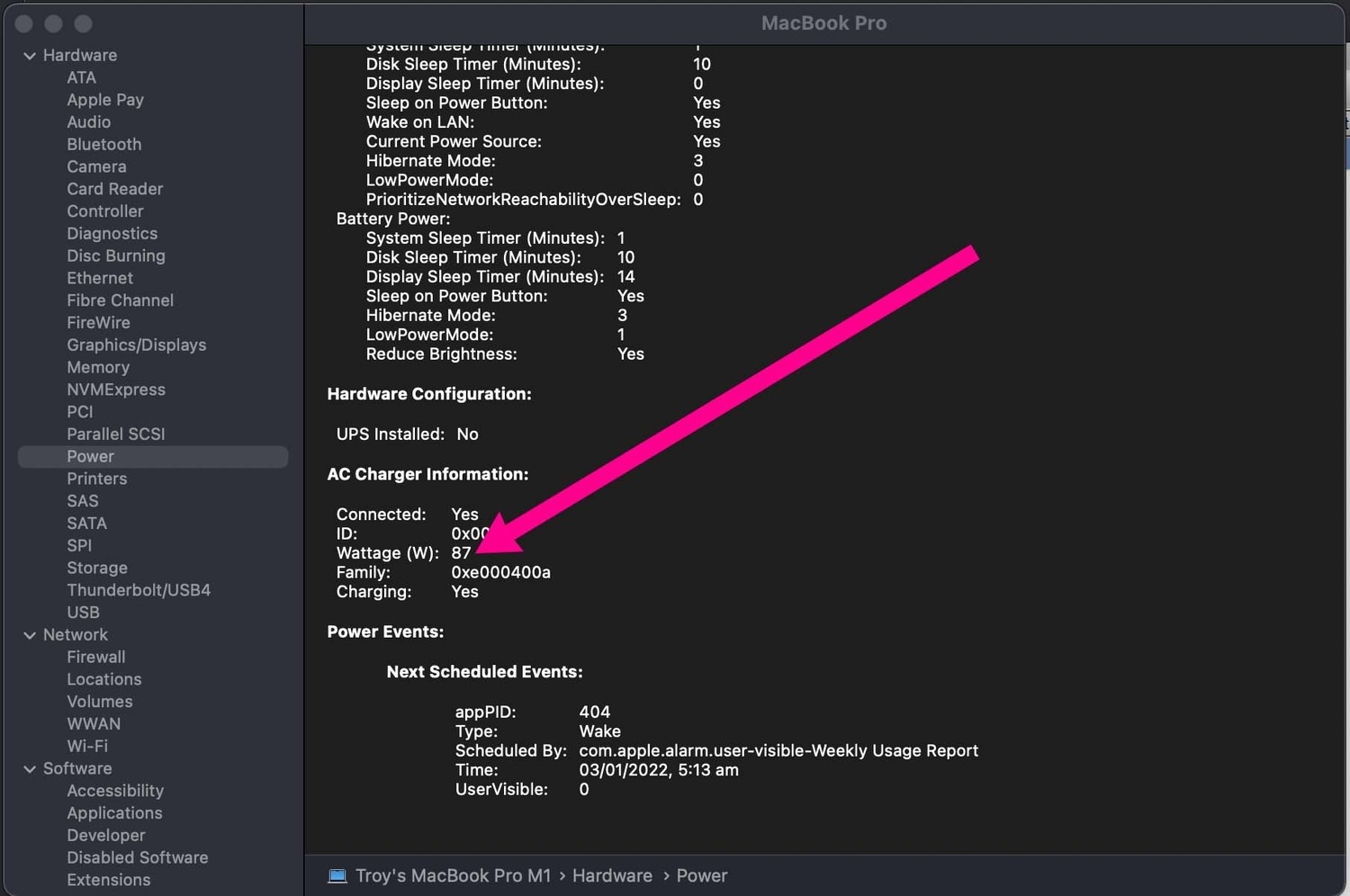This screenshot has width=1350, height=896.
Task: Collapse the Software section chevron
Action: pyautogui.click(x=30, y=769)
